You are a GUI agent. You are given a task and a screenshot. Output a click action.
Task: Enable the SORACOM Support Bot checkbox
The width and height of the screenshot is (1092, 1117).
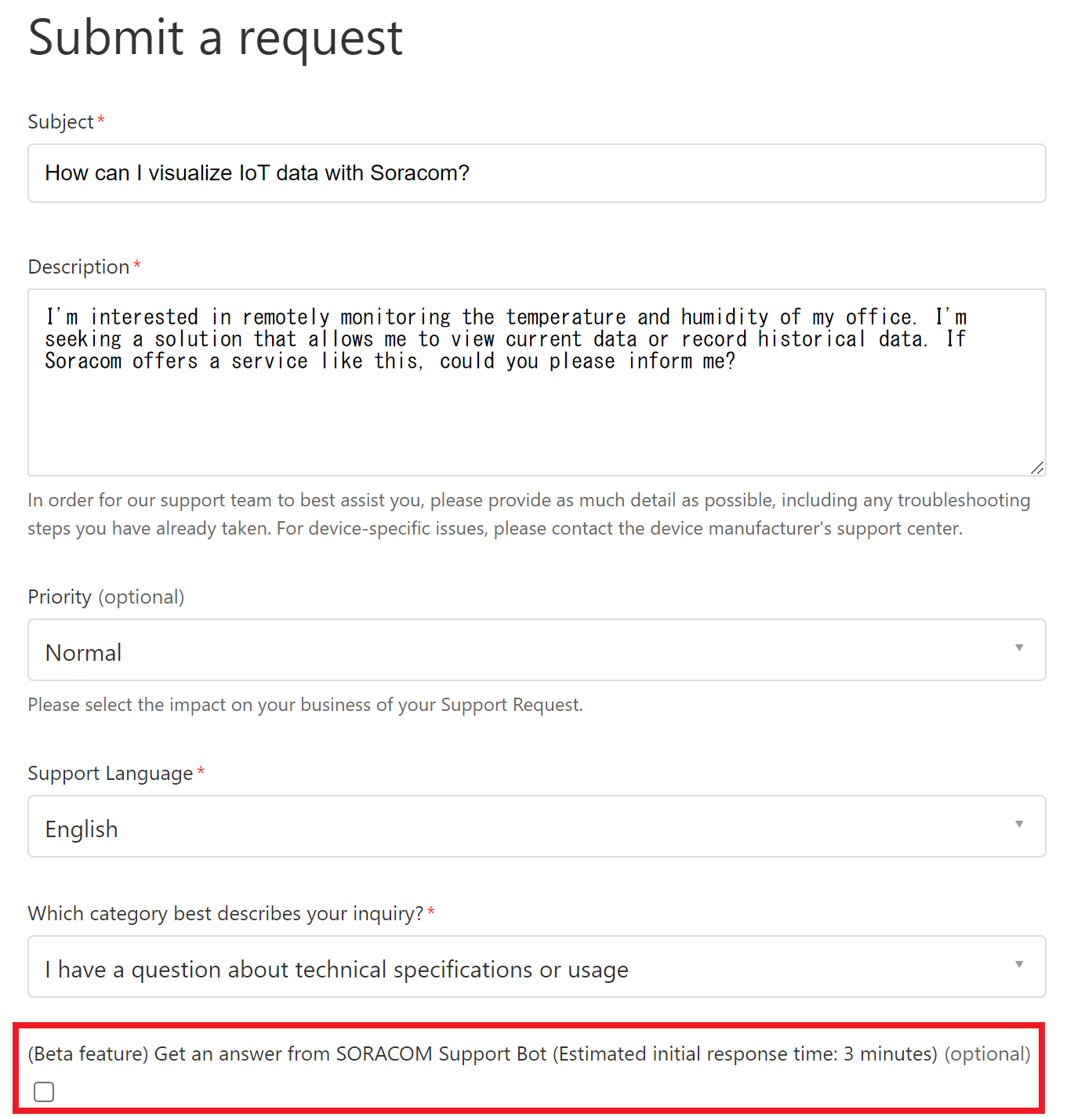(x=44, y=1092)
